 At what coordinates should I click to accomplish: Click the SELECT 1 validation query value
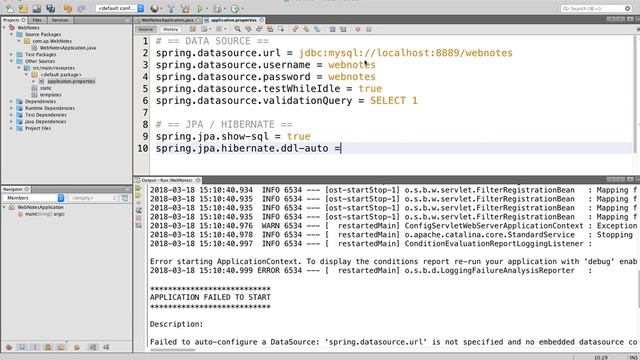coord(393,101)
